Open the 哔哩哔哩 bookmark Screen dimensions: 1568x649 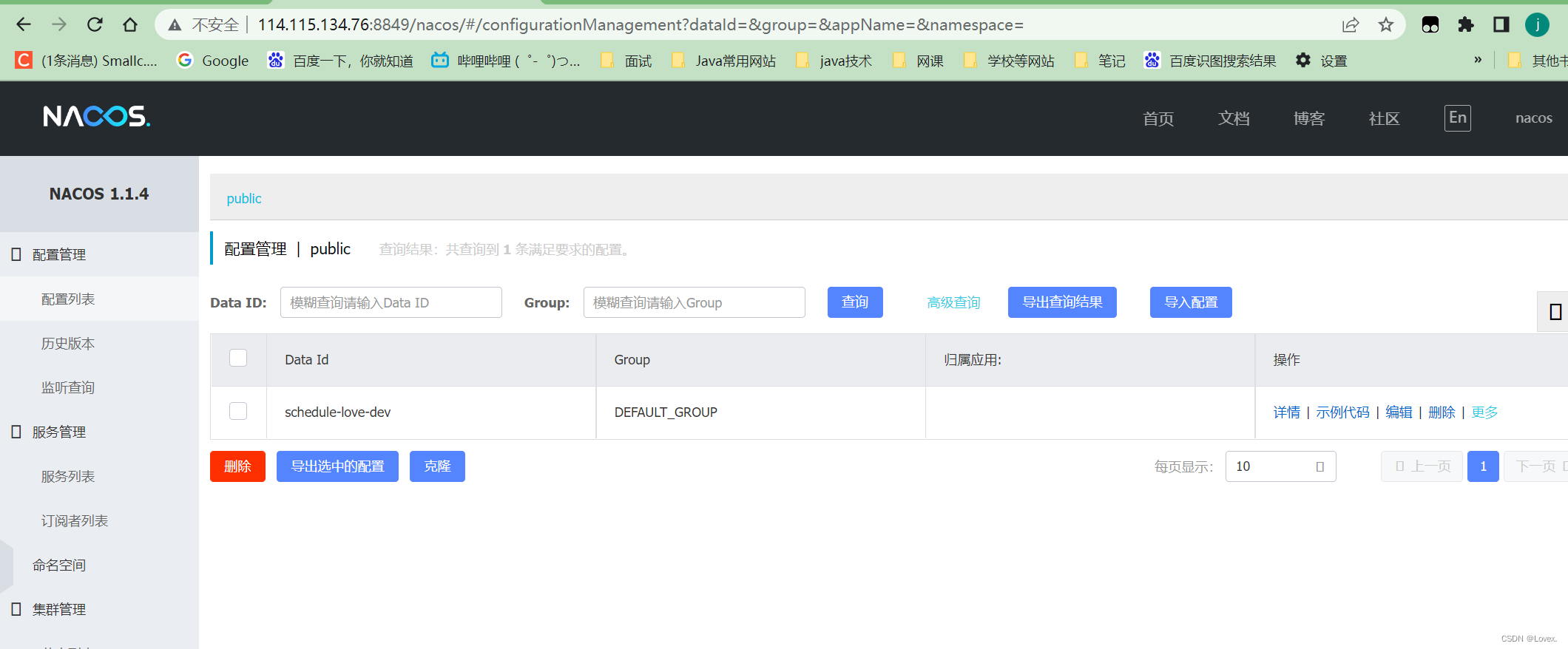506,61
